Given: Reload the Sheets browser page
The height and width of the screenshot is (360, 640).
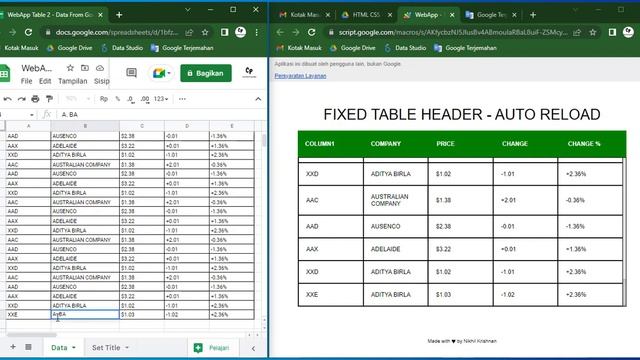Looking at the screenshot, I should (28, 32).
